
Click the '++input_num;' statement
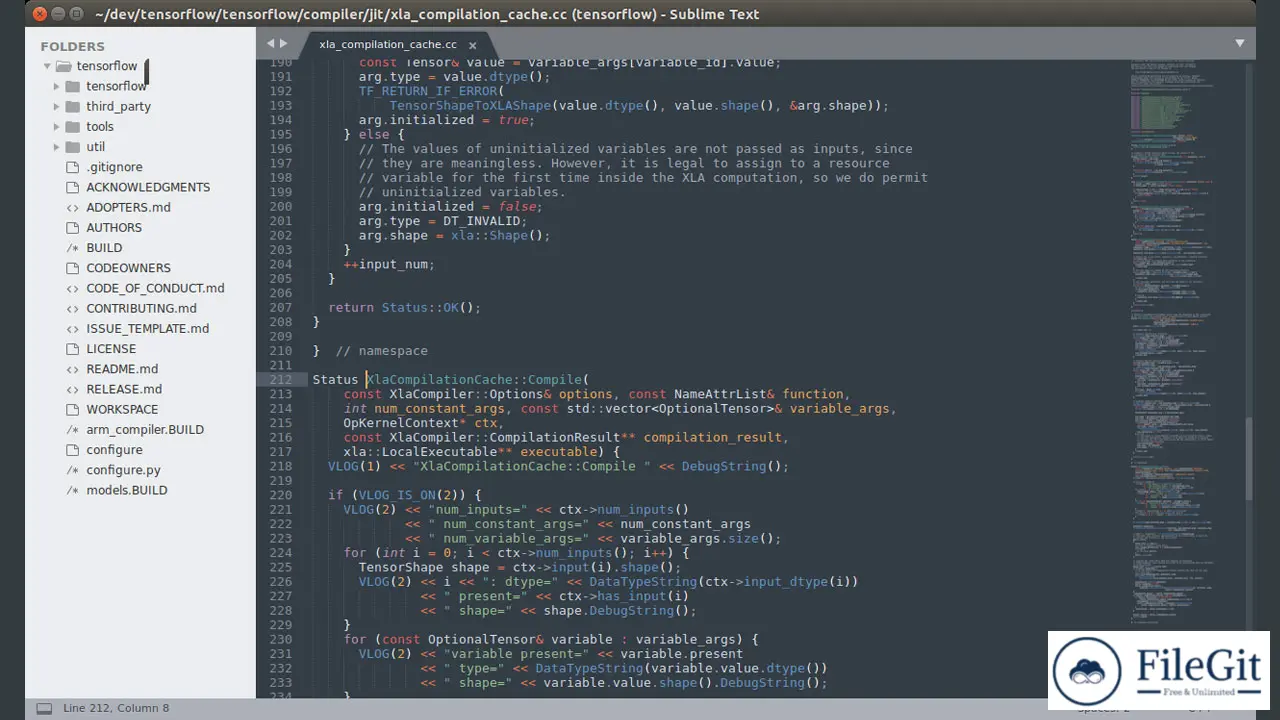click(x=389, y=265)
